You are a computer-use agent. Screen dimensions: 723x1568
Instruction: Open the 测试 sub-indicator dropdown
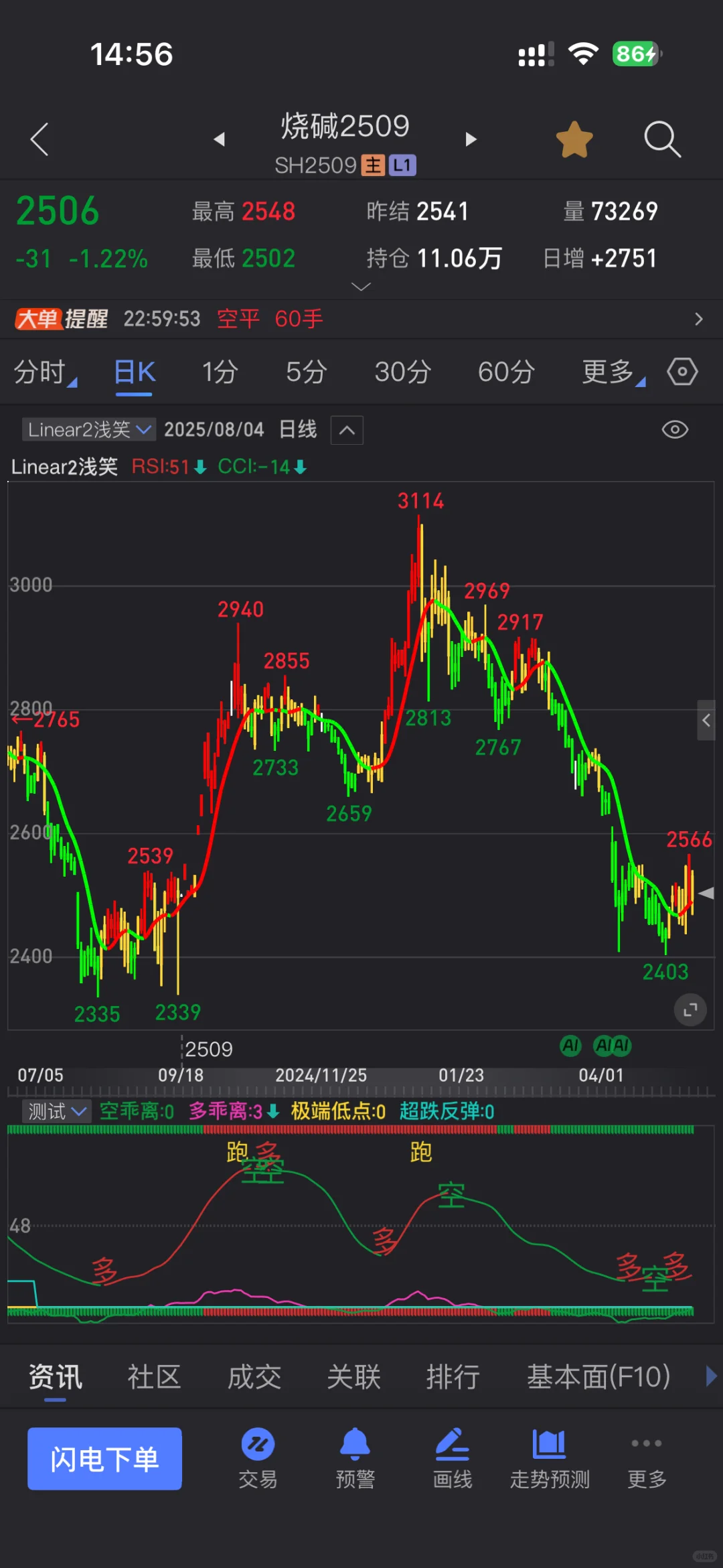(x=56, y=1112)
